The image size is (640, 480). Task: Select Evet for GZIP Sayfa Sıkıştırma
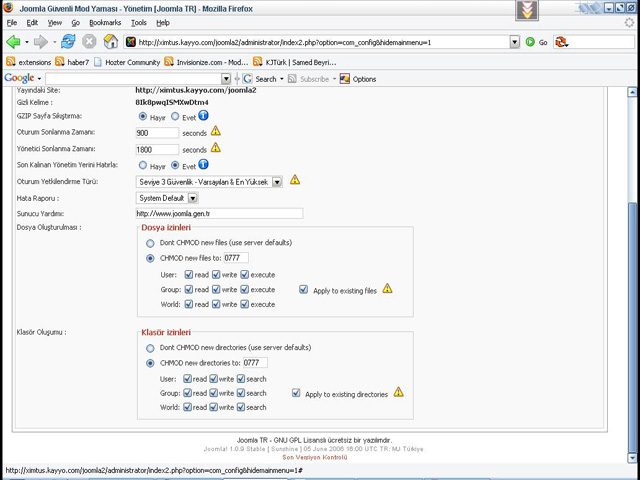coord(175,116)
